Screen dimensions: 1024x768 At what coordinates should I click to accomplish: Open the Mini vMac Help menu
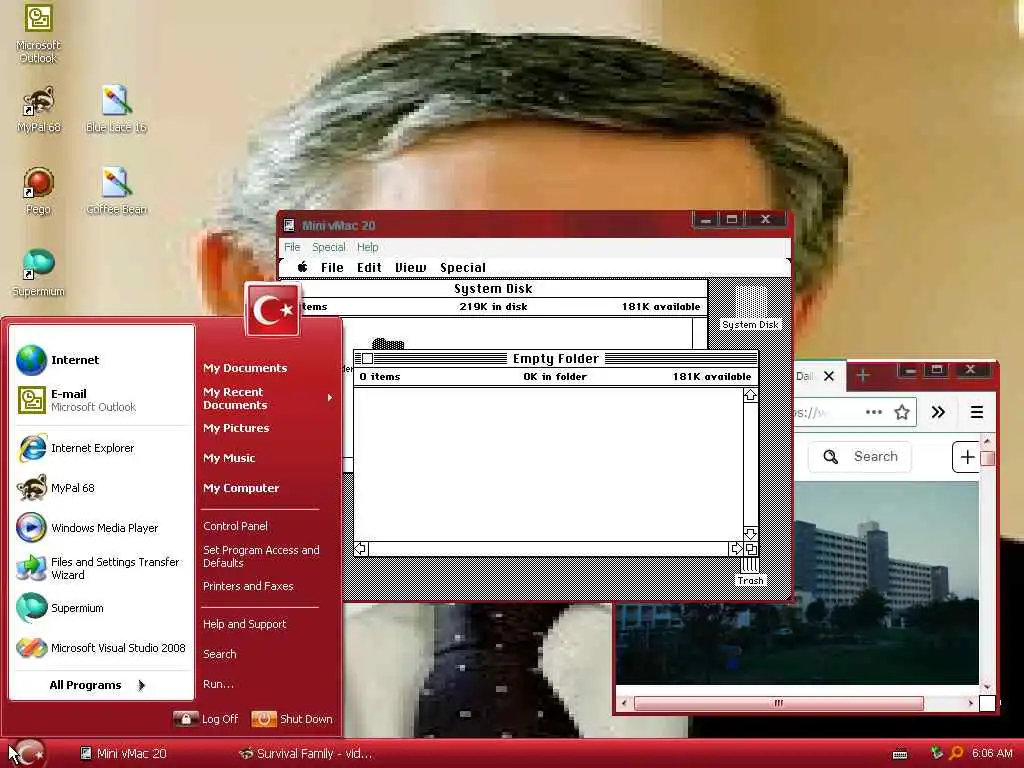tap(368, 247)
